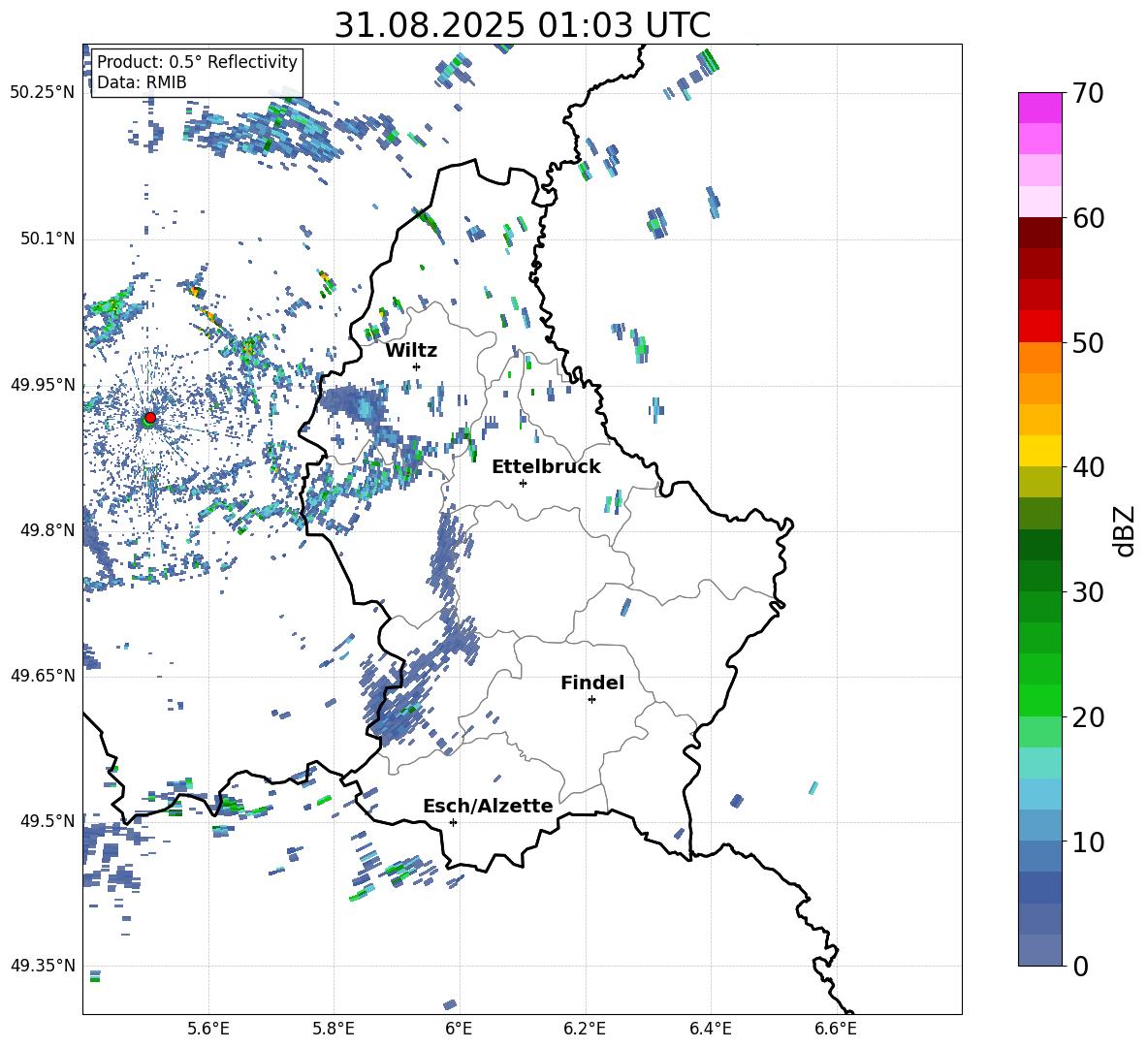Click the 49.65°N latitude label
1148x1048 pixels.
(43, 676)
